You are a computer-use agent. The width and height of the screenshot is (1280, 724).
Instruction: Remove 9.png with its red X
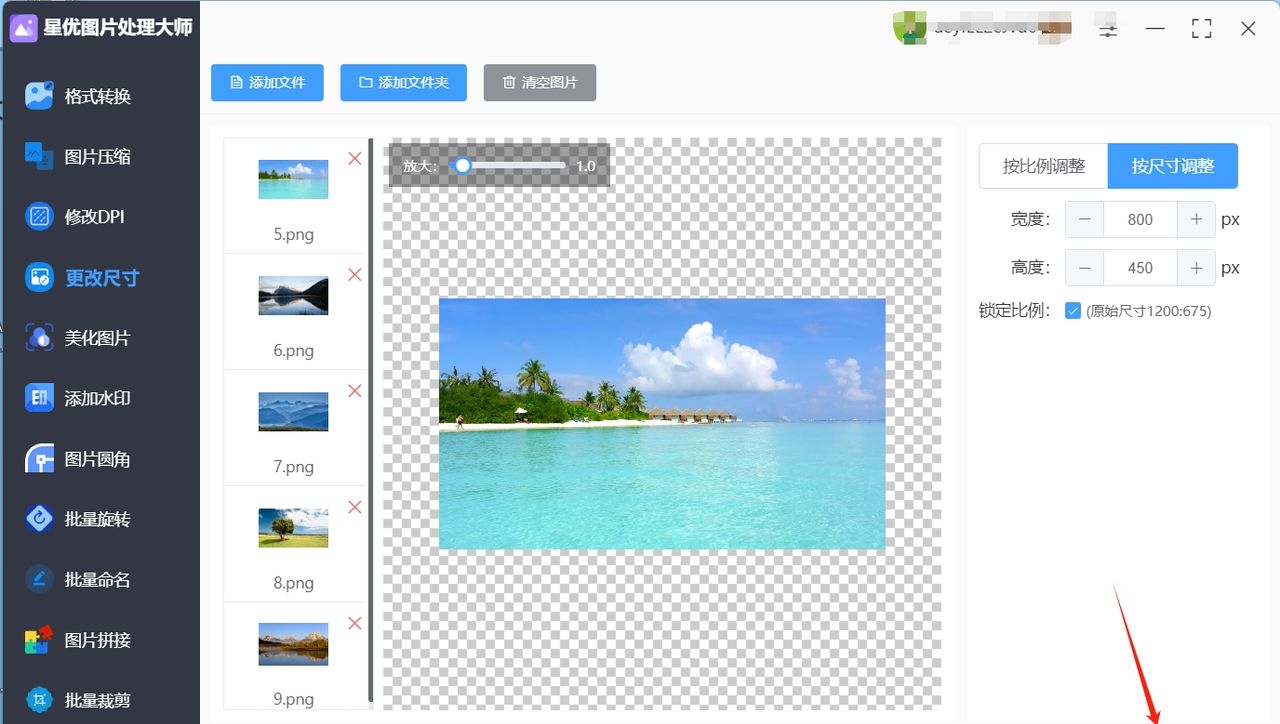[x=354, y=623]
